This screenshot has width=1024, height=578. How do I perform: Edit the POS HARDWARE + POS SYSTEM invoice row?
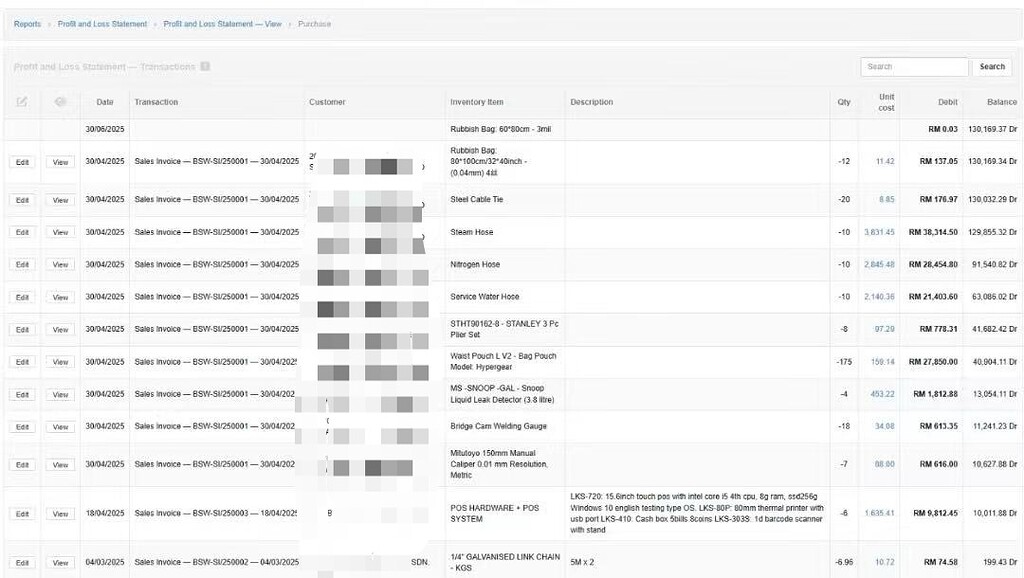[x=22, y=513]
